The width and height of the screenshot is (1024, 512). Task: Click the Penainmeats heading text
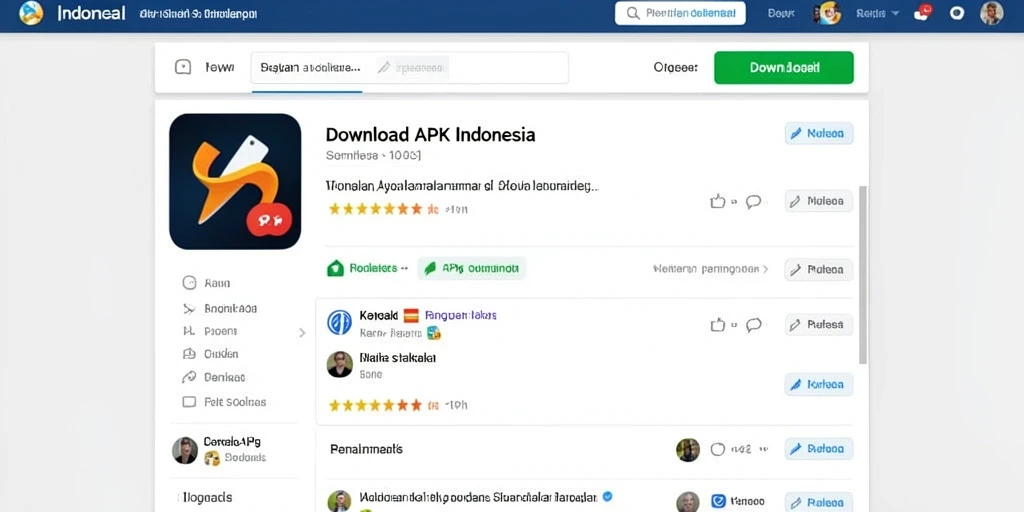pyautogui.click(x=366, y=449)
